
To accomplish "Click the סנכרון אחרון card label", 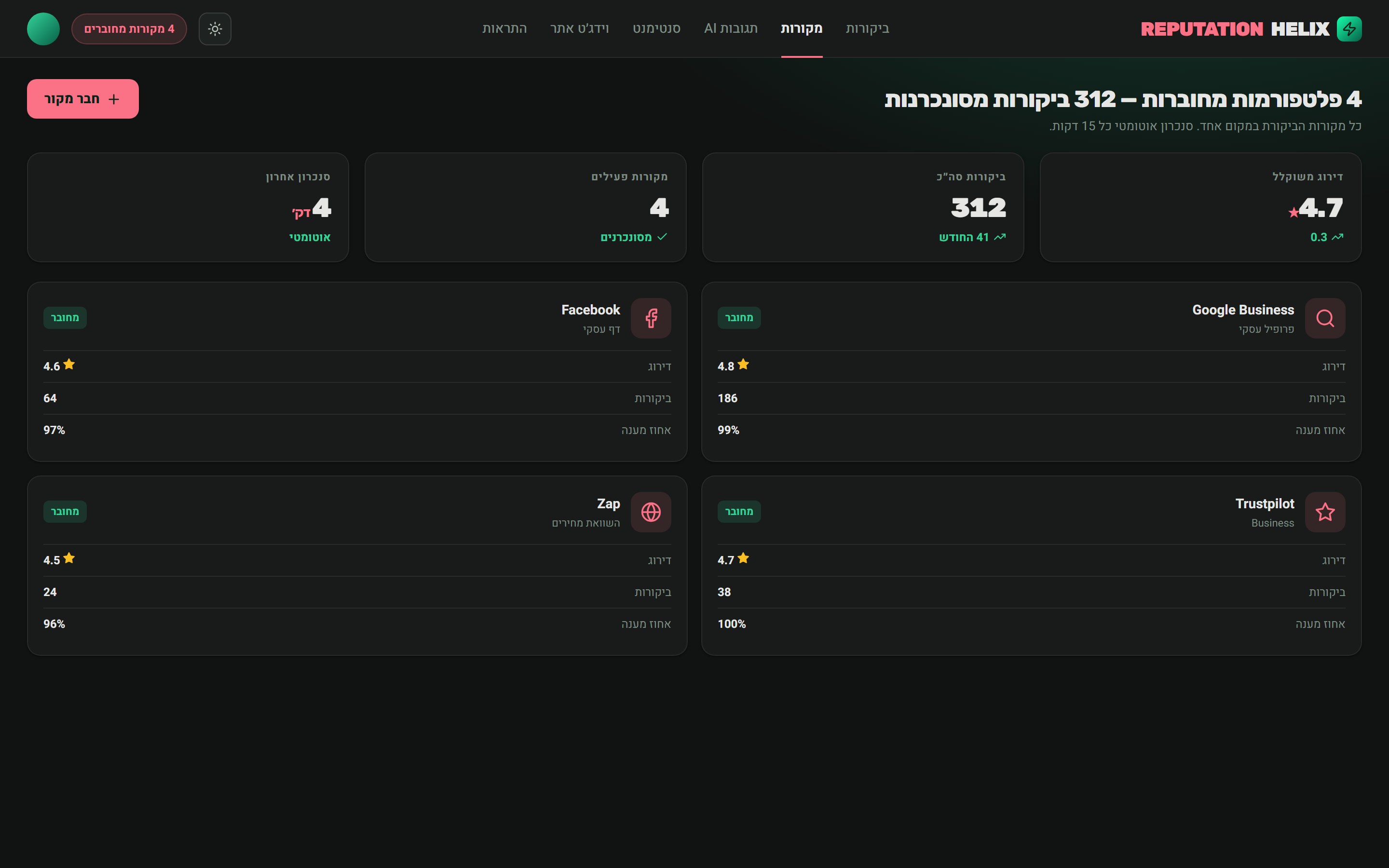I will point(298,177).
